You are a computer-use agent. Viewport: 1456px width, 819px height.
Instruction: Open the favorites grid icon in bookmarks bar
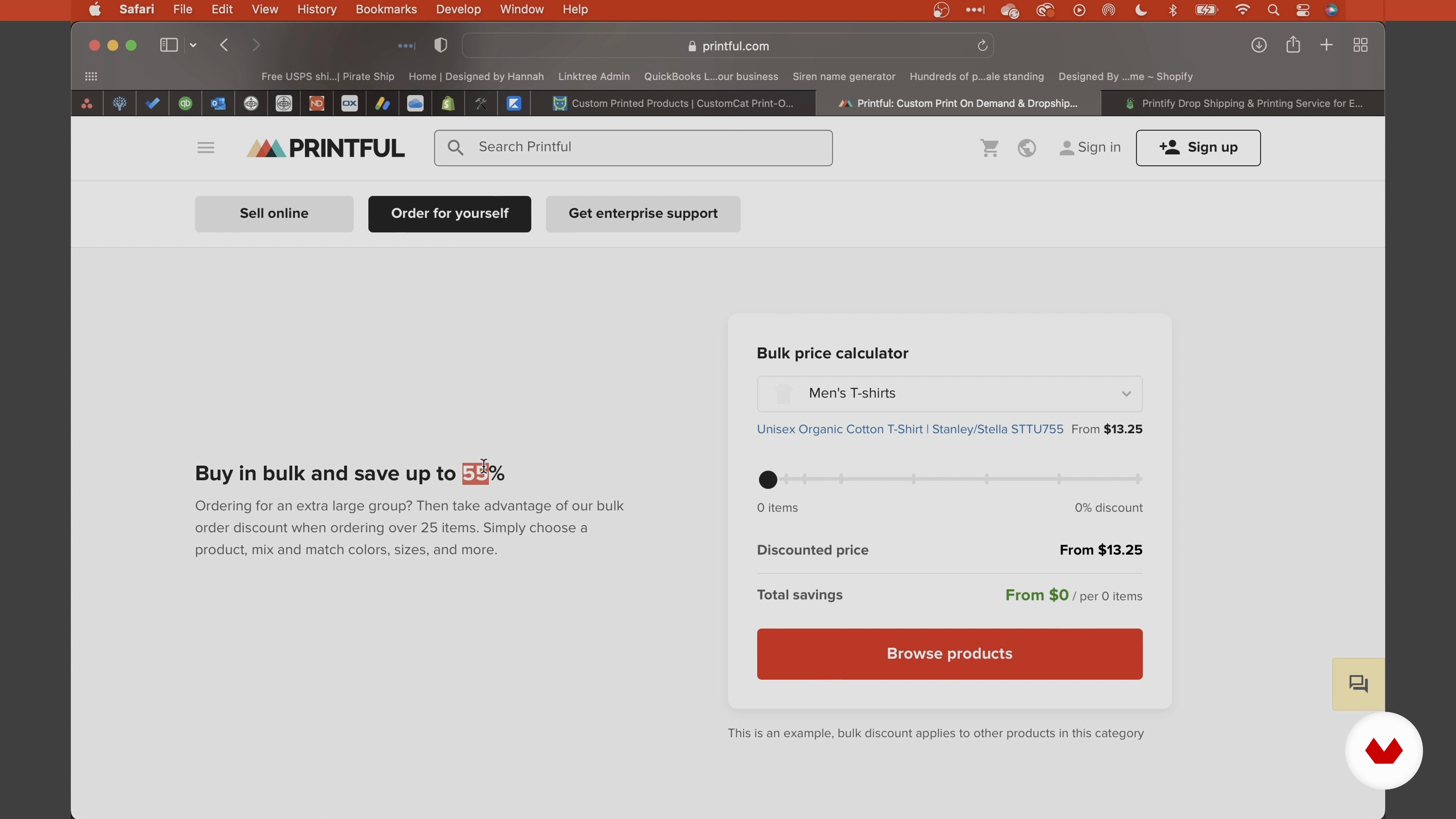coord(91,76)
